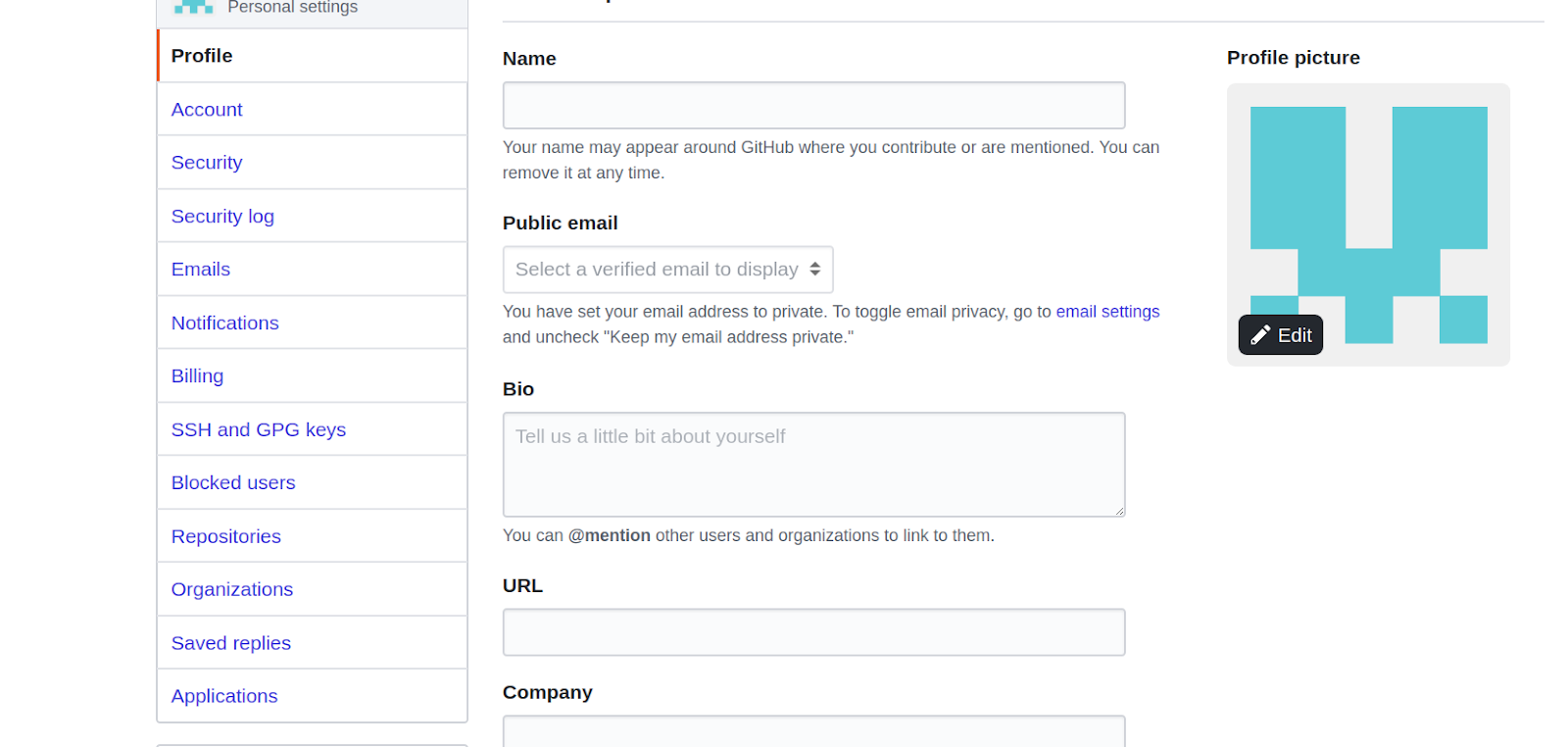Select Organizations in the sidebar
1568x747 pixels.
312,590
